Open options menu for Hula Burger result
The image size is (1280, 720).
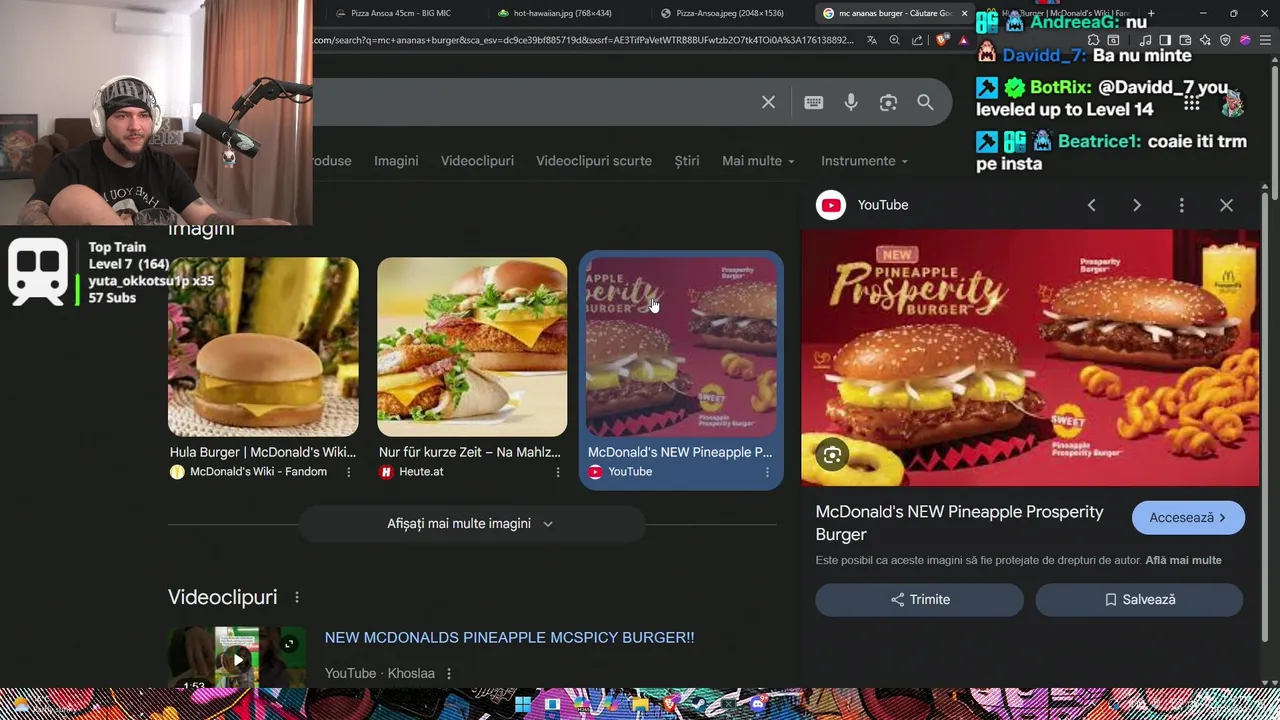348,472
